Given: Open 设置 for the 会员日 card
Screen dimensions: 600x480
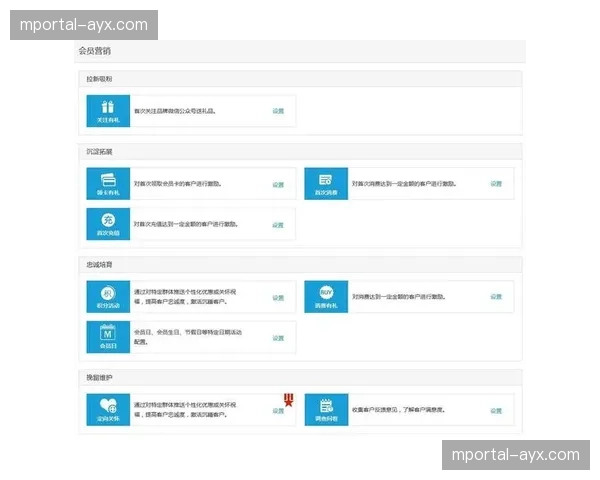Looking at the screenshot, I should [x=278, y=339].
